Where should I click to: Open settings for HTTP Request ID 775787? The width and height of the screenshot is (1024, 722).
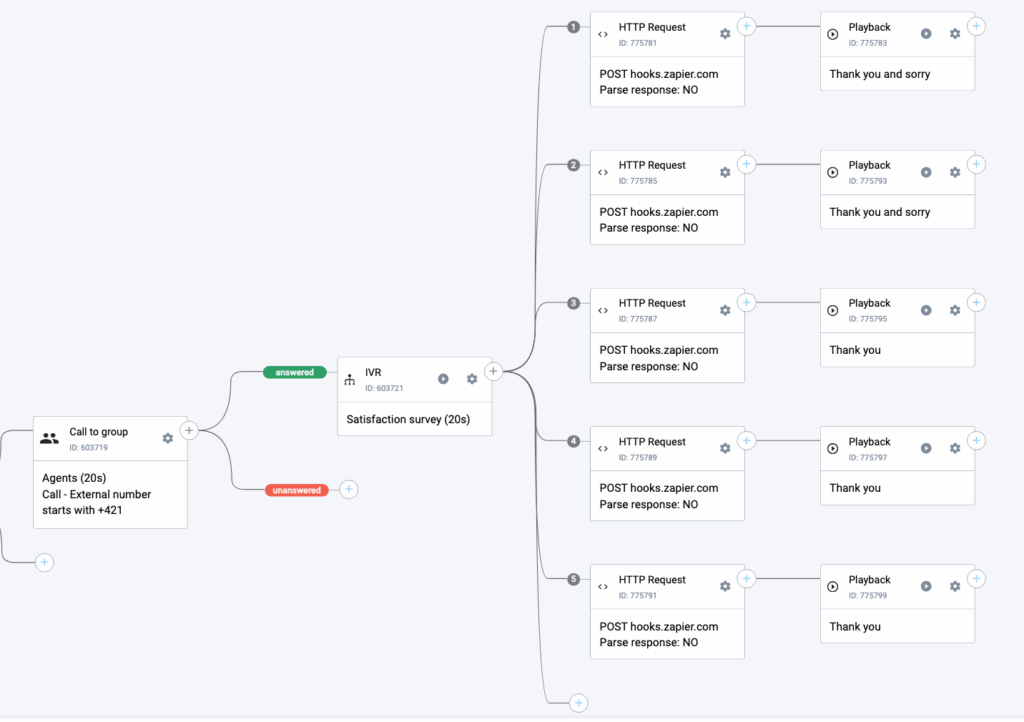[725, 310]
